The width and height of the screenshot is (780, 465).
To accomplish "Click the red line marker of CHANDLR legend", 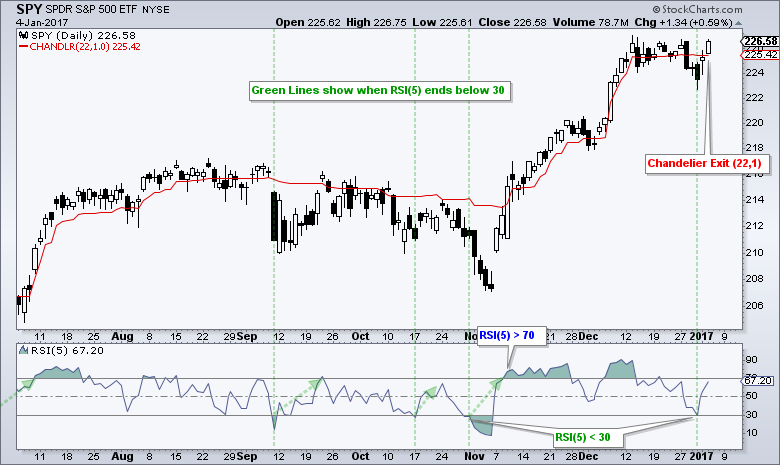I will tap(23, 46).
